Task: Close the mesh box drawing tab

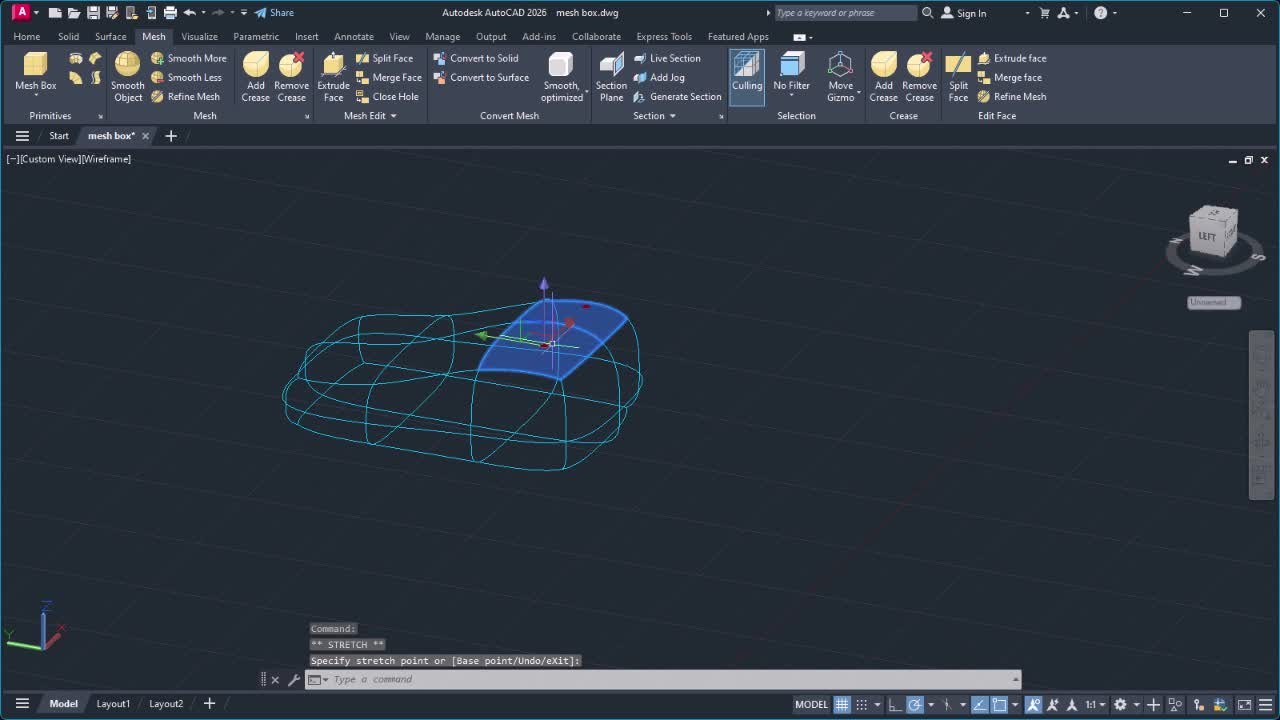Action: coord(145,136)
